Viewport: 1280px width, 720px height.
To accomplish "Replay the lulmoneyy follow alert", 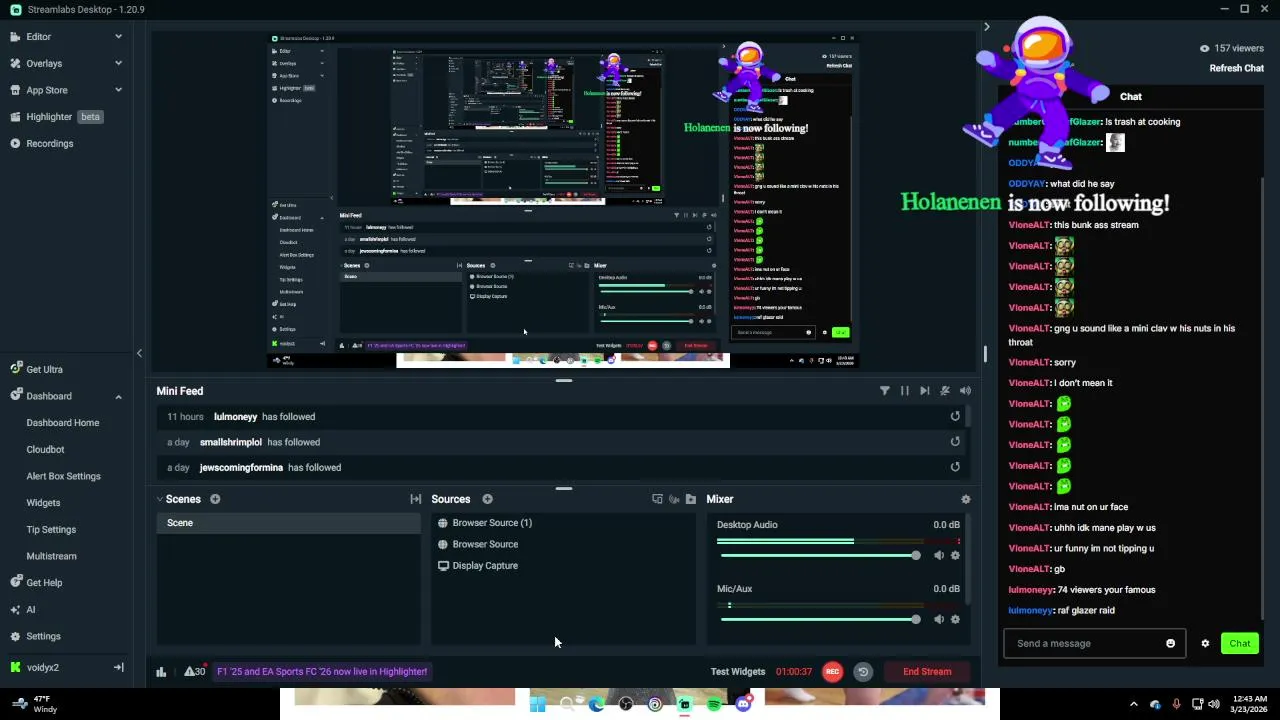I will point(955,416).
